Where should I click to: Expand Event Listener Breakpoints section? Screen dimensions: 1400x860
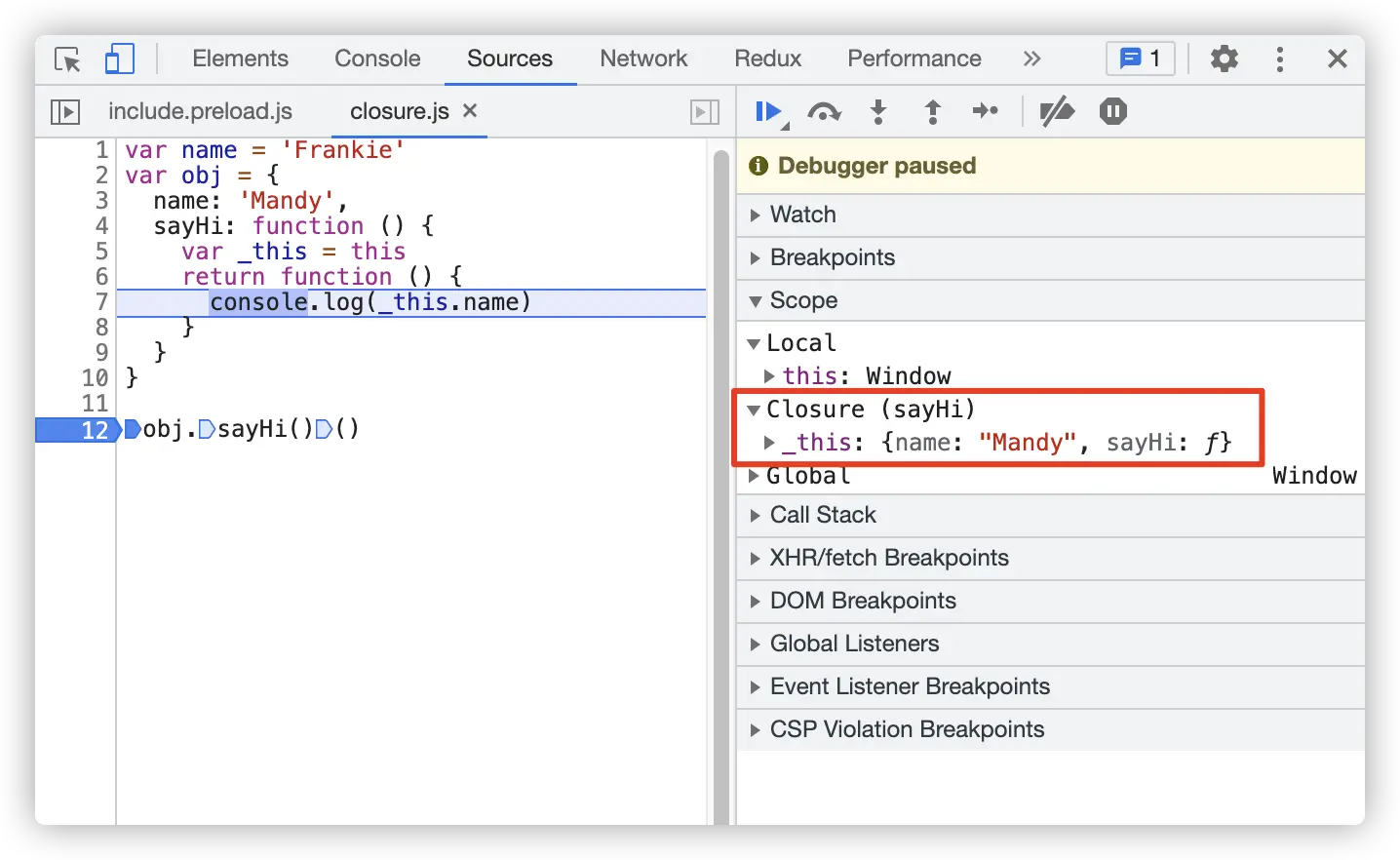(x=1051, y=686)
